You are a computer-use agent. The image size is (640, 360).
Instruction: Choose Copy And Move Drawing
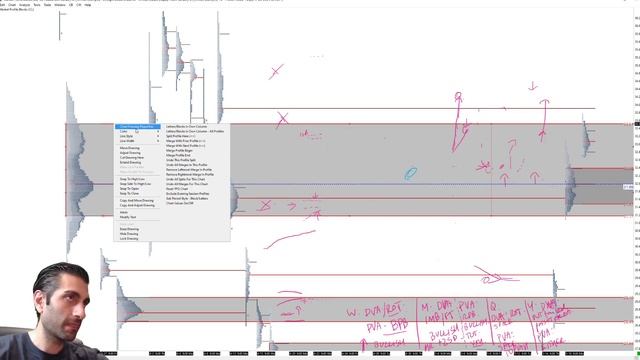click(137, 201)
